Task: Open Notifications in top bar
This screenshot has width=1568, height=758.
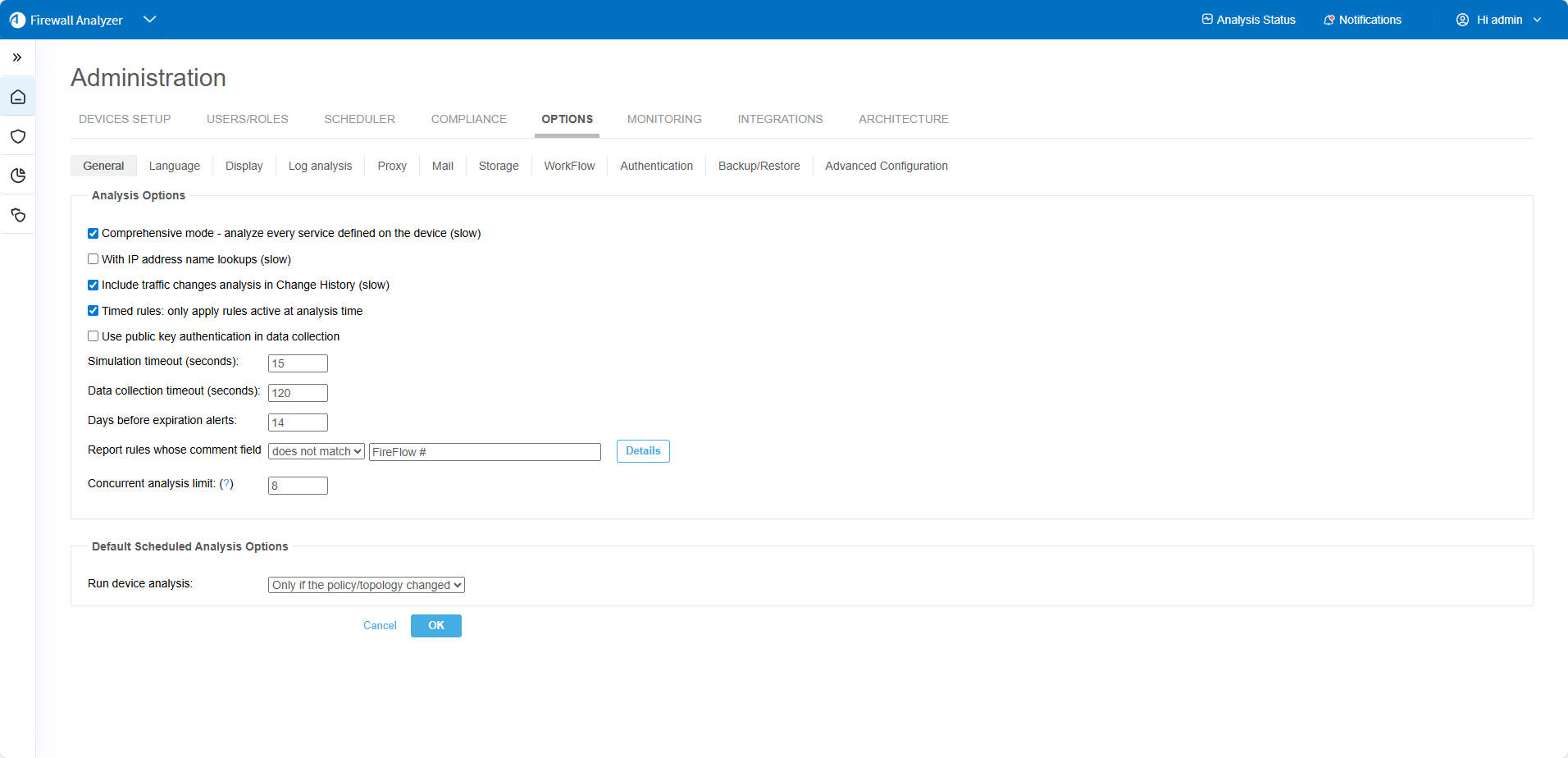Action: pyautogui.click(x=1362, y=20)
